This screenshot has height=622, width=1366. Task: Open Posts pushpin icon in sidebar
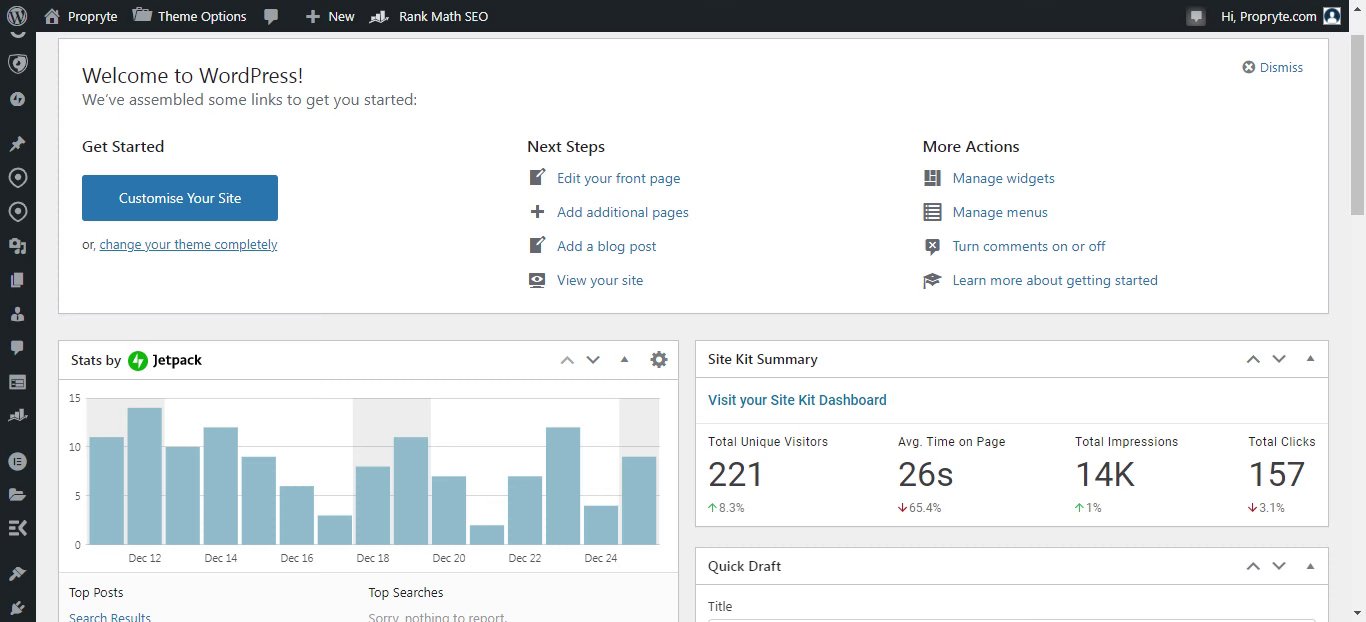(x=17, y=144)
